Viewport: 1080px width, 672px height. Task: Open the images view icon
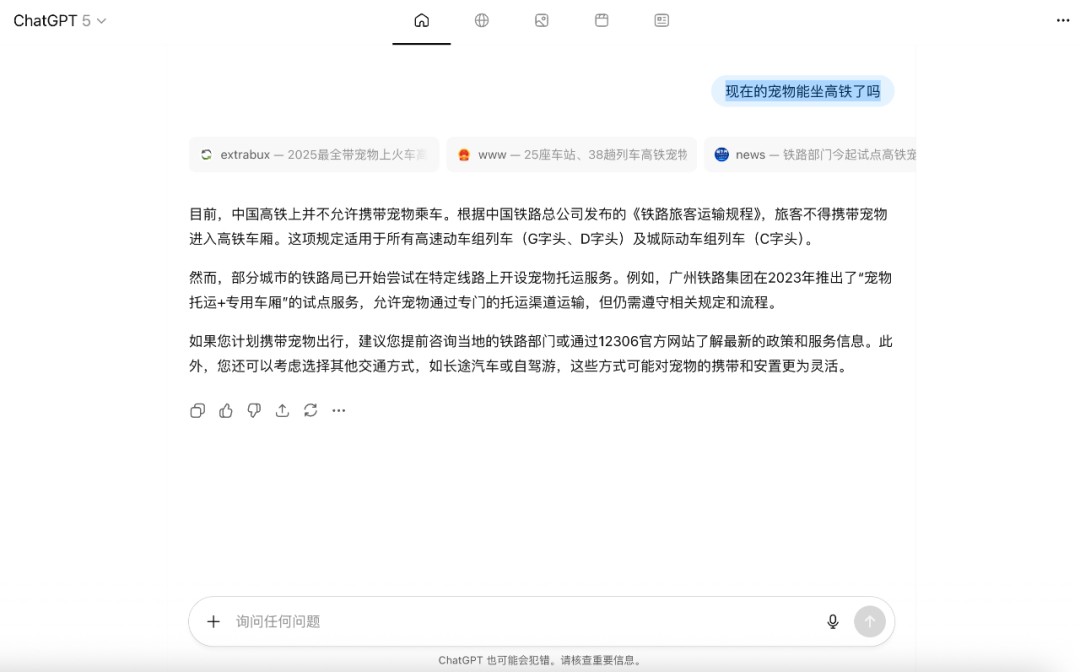pos(541,20)
